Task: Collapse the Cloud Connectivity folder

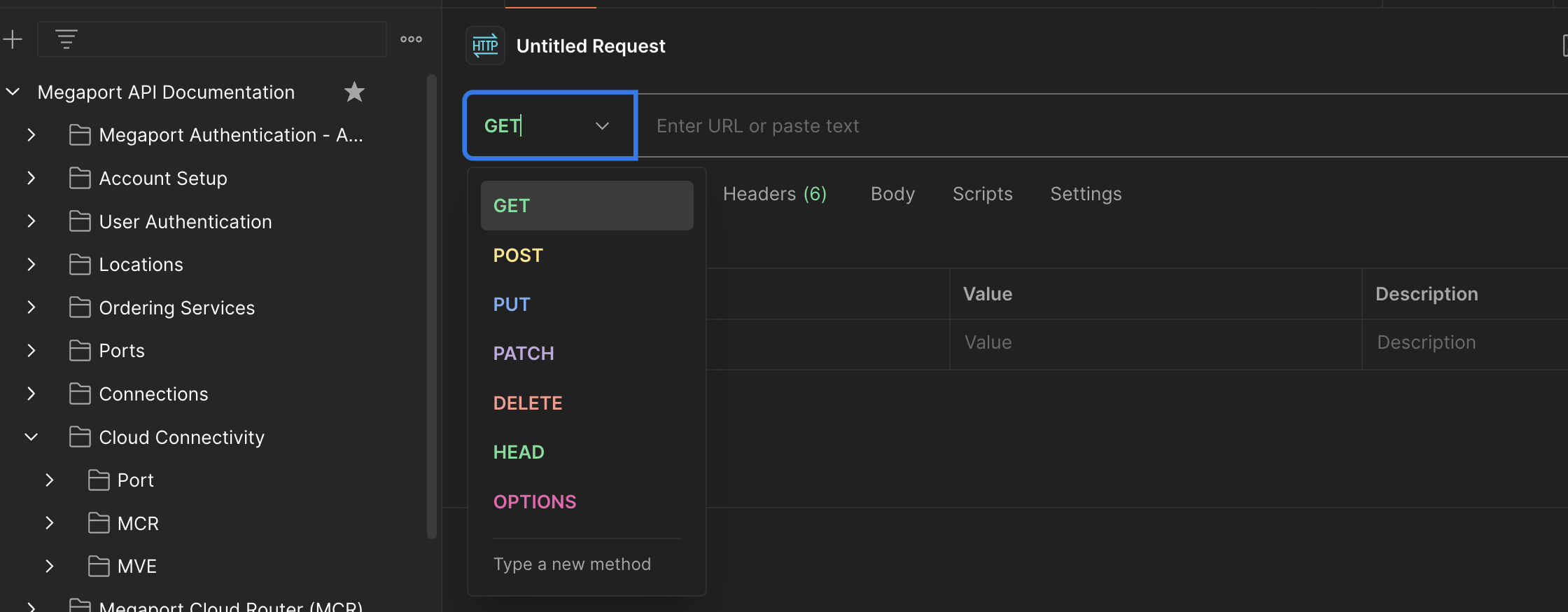Action: [x=31, y=437]
